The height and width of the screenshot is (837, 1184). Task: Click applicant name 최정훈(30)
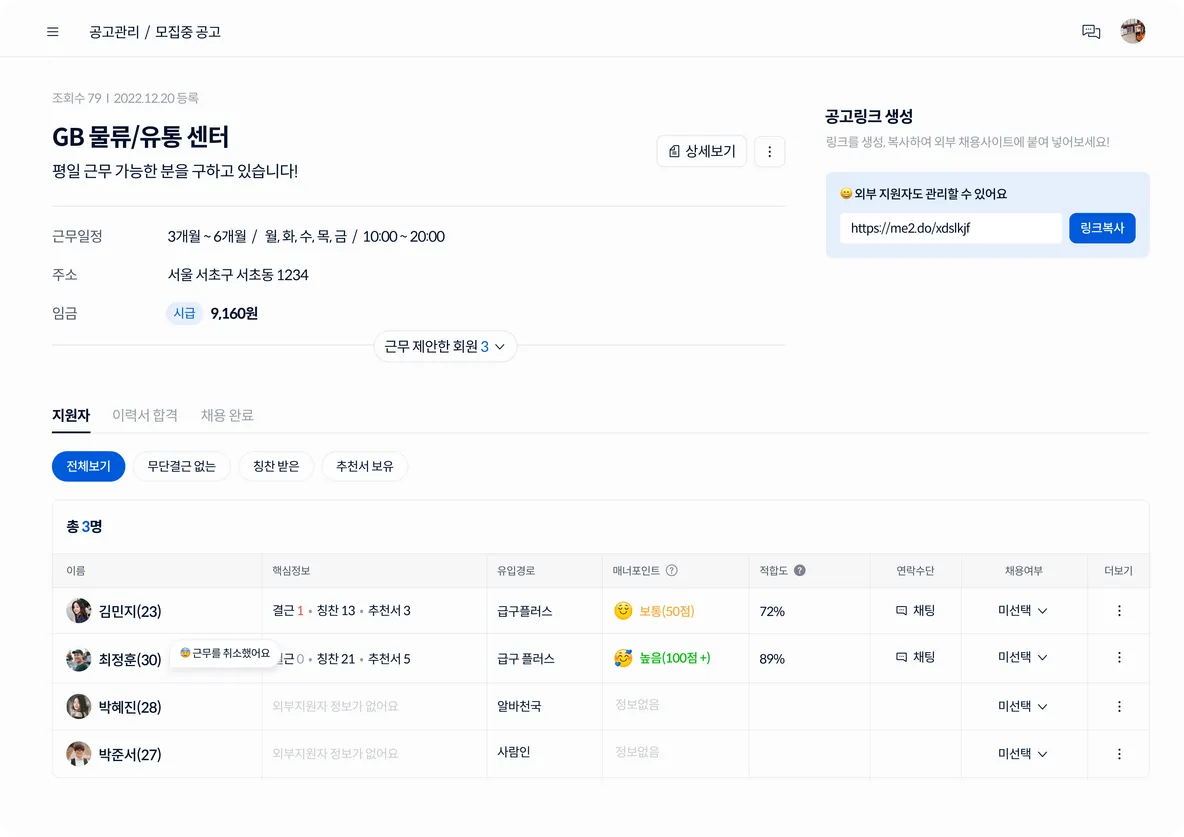click(x=130, y=659)
